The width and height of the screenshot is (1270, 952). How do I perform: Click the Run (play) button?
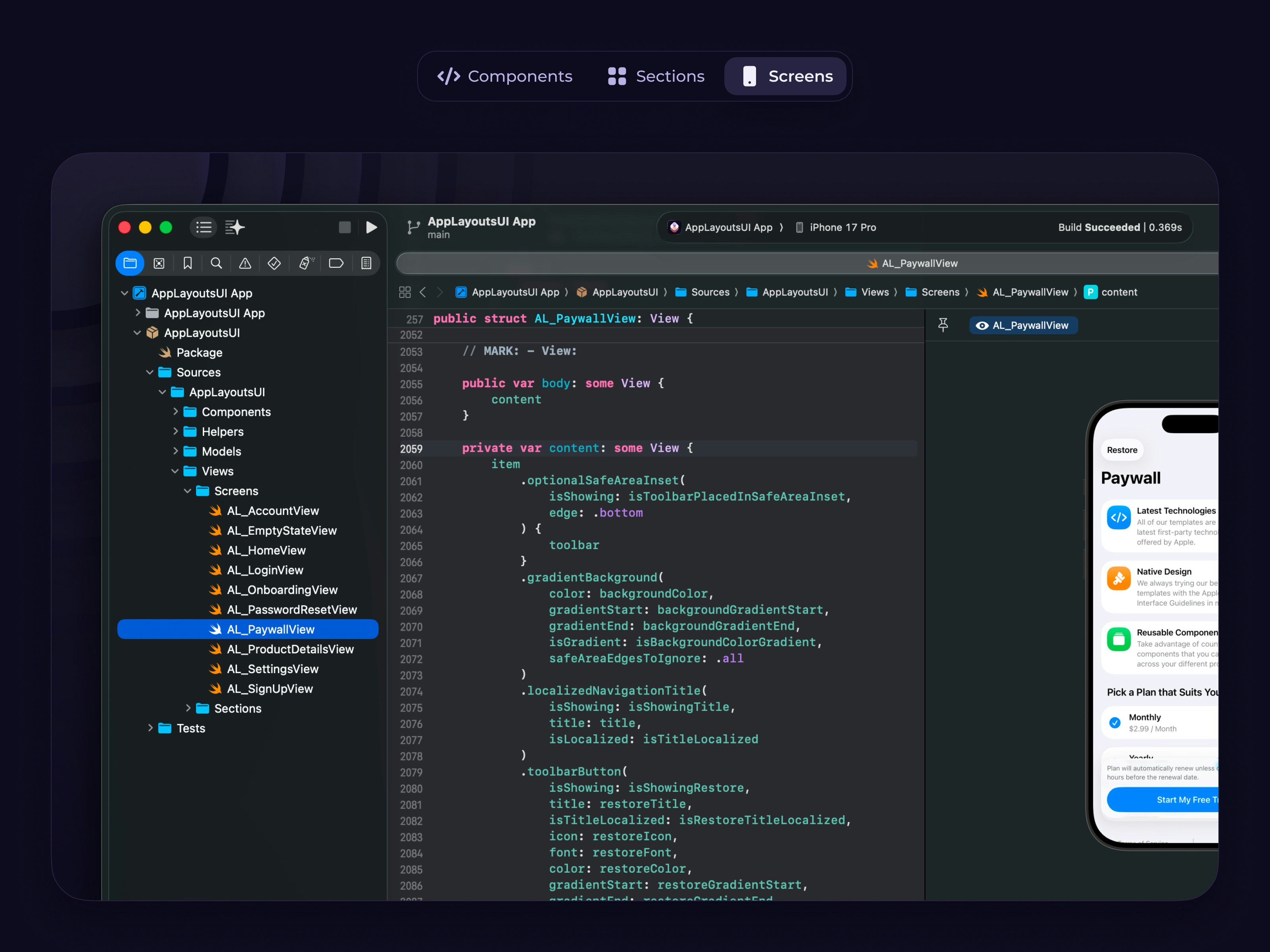[x=371, y=227]
